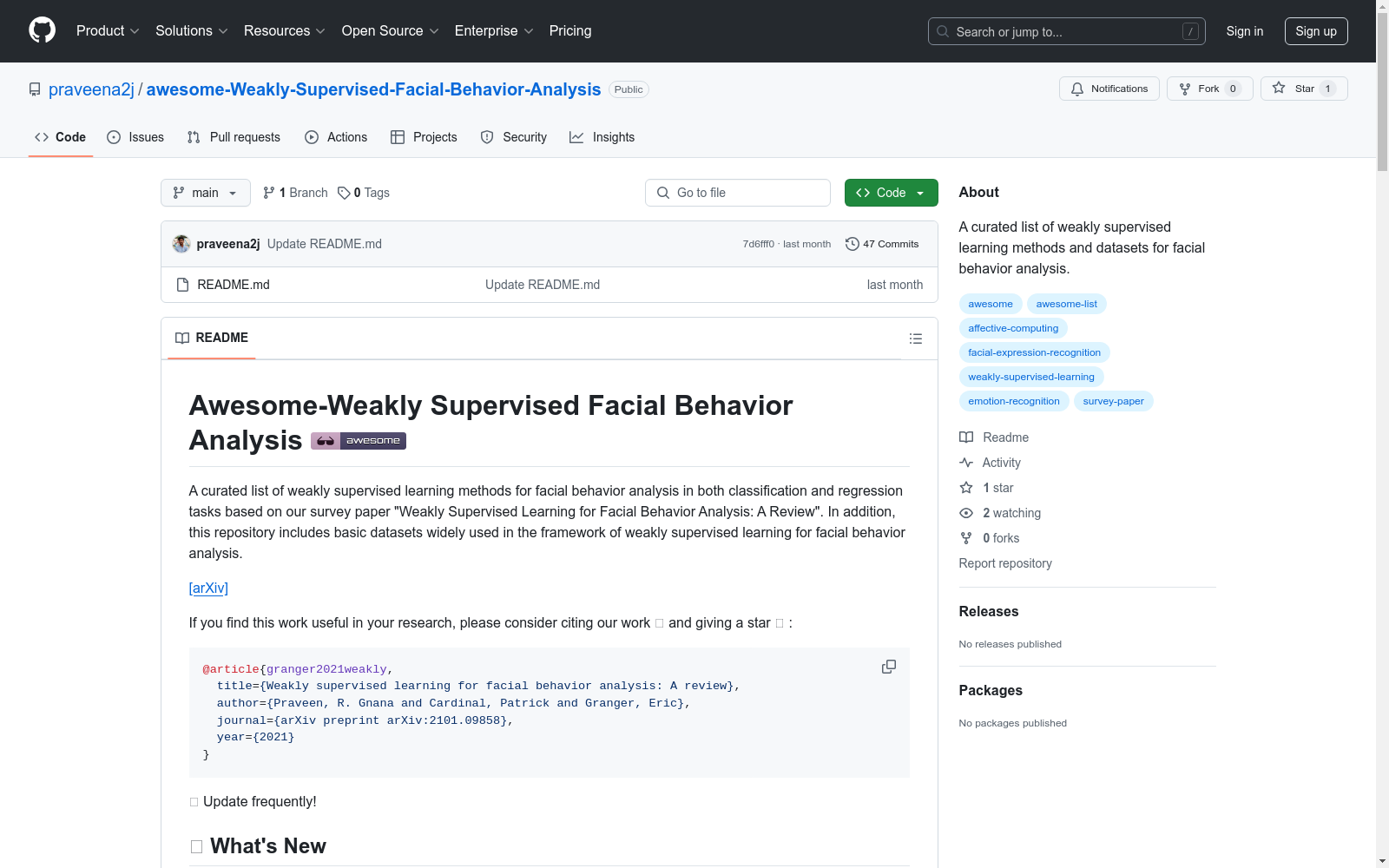Click the book icon beside Readme
1389x868 pixels.
[966, 437]
